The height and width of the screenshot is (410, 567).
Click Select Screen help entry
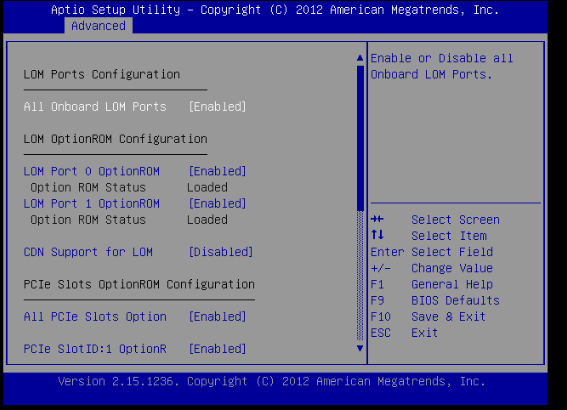tap(455, 220)
